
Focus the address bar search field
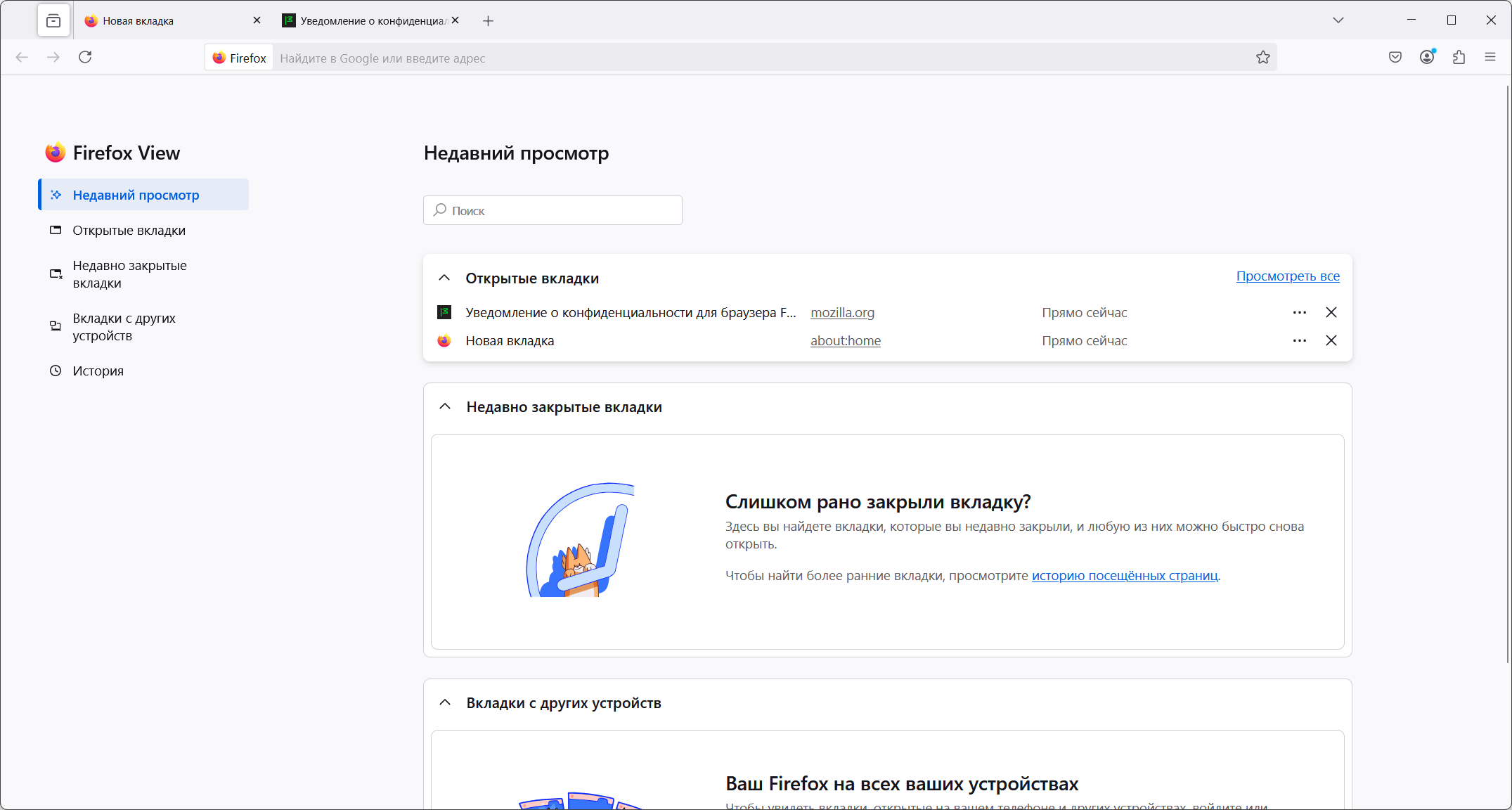763,58
